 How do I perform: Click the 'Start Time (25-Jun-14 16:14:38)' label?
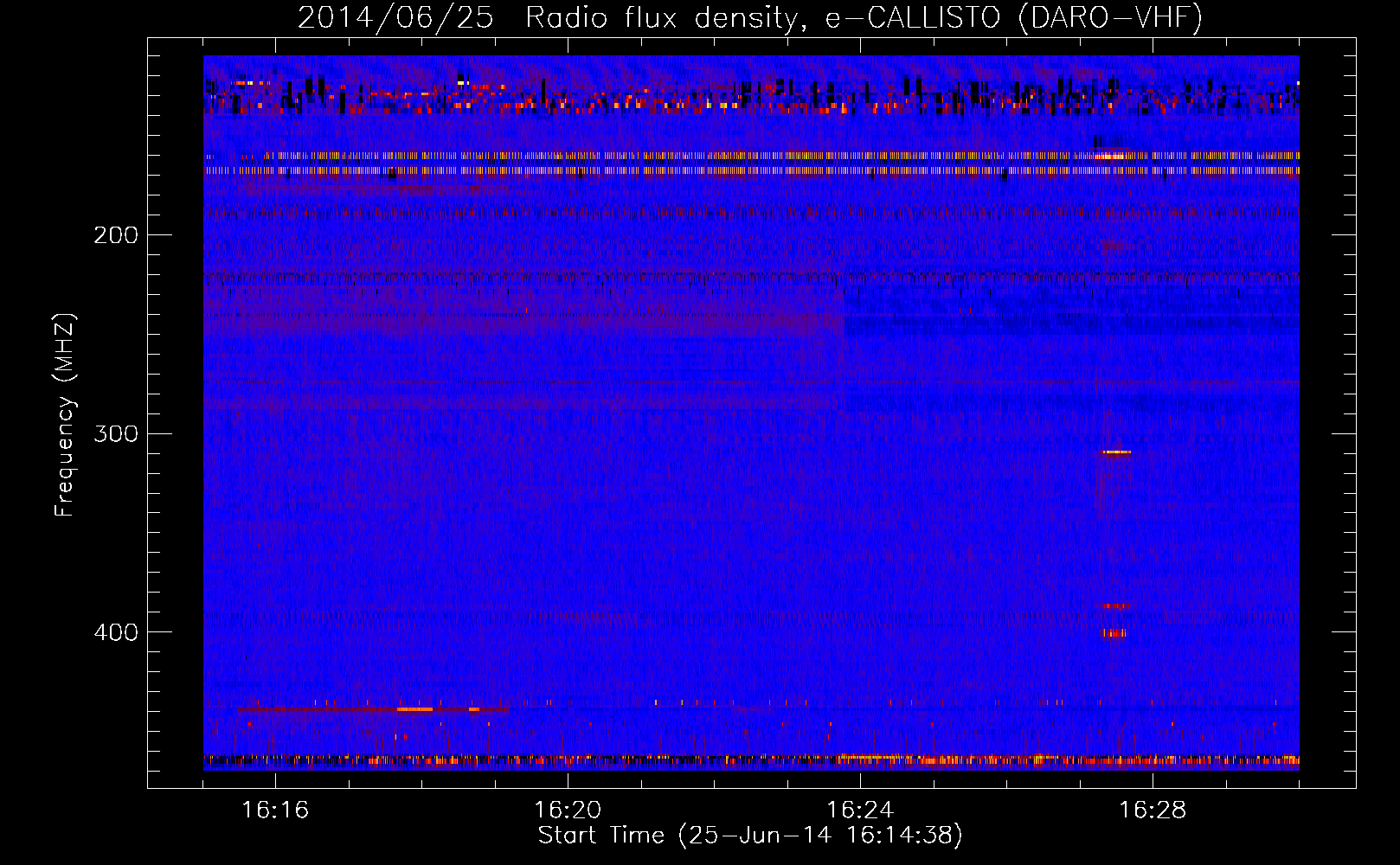tap(750, 836)
